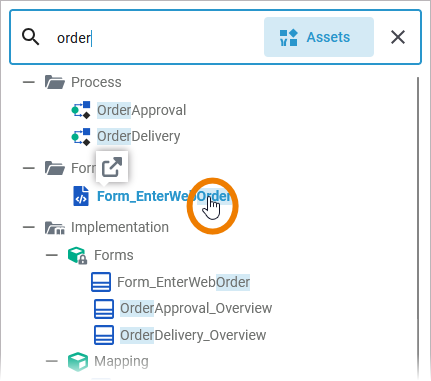The image size is (431, 381).
Task: Click the locked Forms package icon
Action: click(x=77, y=255)
